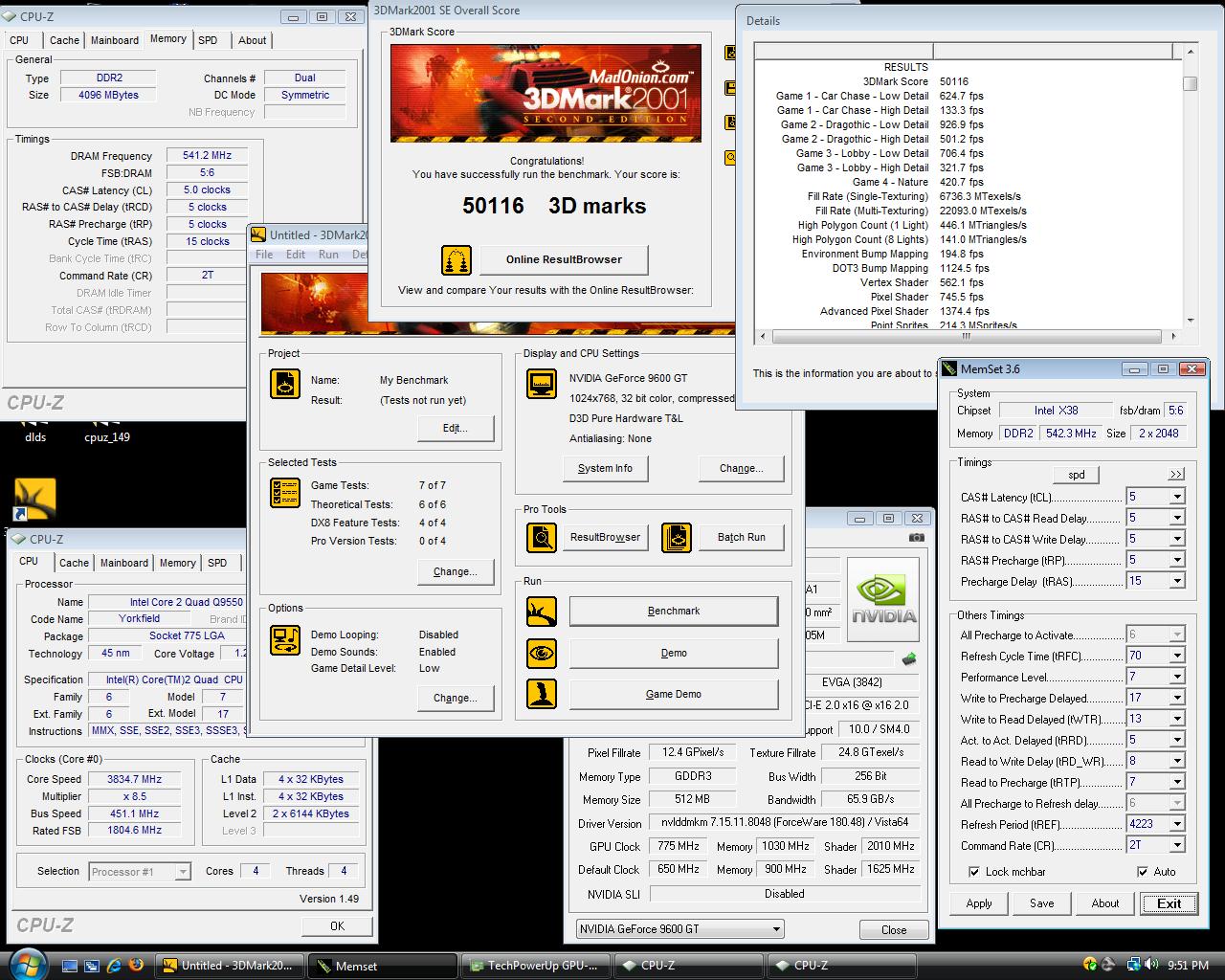Click the Memset taskbar button
Viewport: 1225px width, 980px height.
click(x=384, y=966)
